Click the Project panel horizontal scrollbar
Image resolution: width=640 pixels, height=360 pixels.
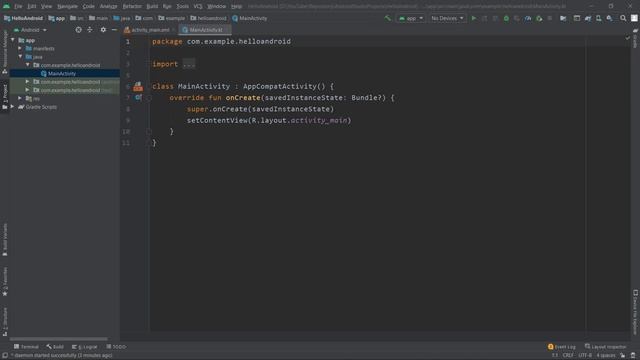coord(59,339)
